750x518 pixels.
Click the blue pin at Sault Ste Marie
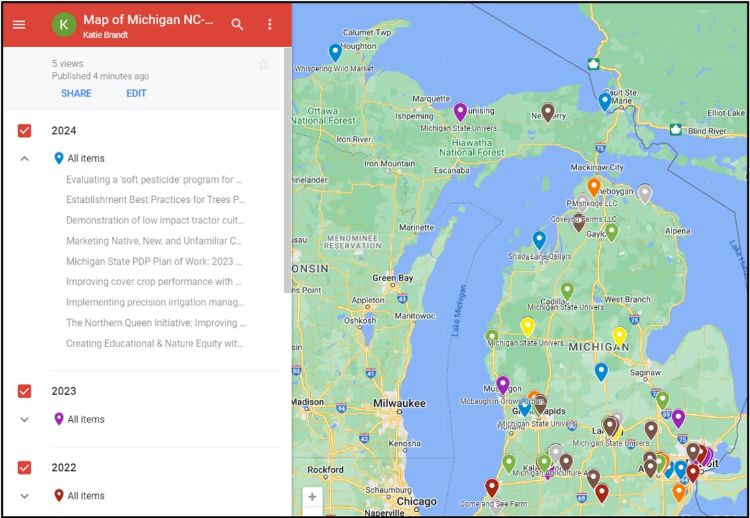point(605,101)
